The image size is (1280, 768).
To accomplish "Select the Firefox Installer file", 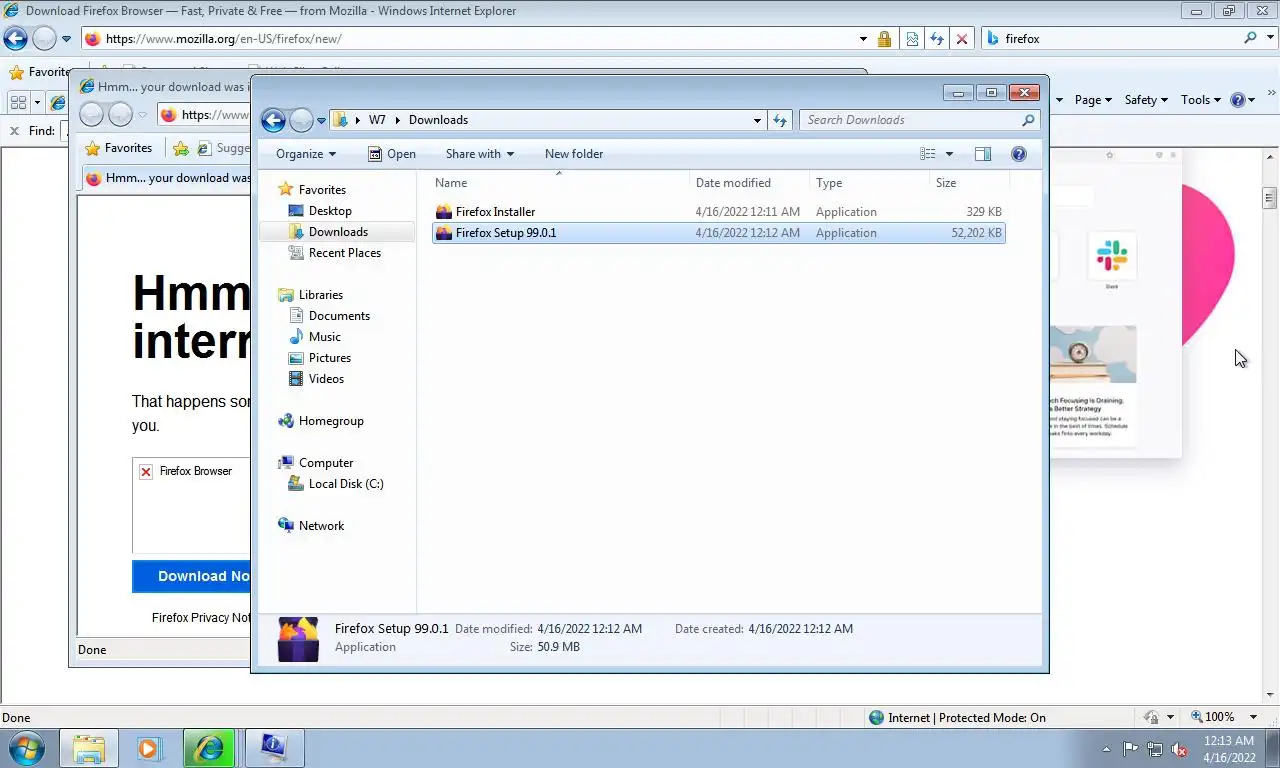I will pos(718,212).
